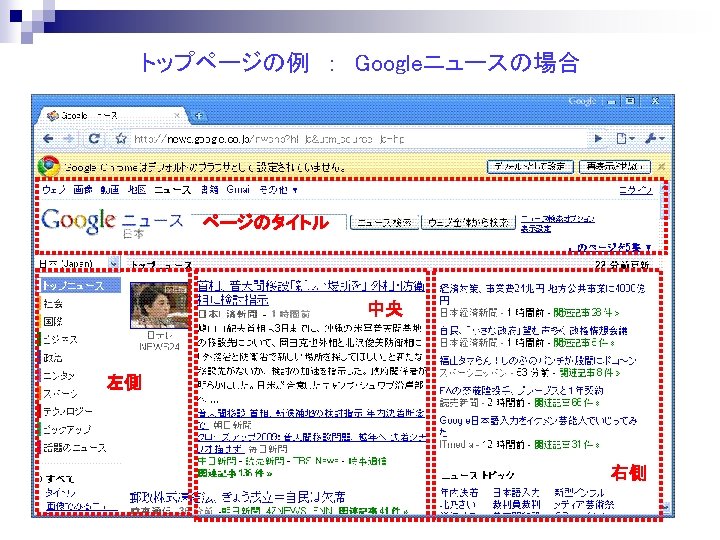Viewport: 720px width, 540px height.
Task: Open the 日本語入力 topic link under ニュース トピック
Action: (516, 493)
